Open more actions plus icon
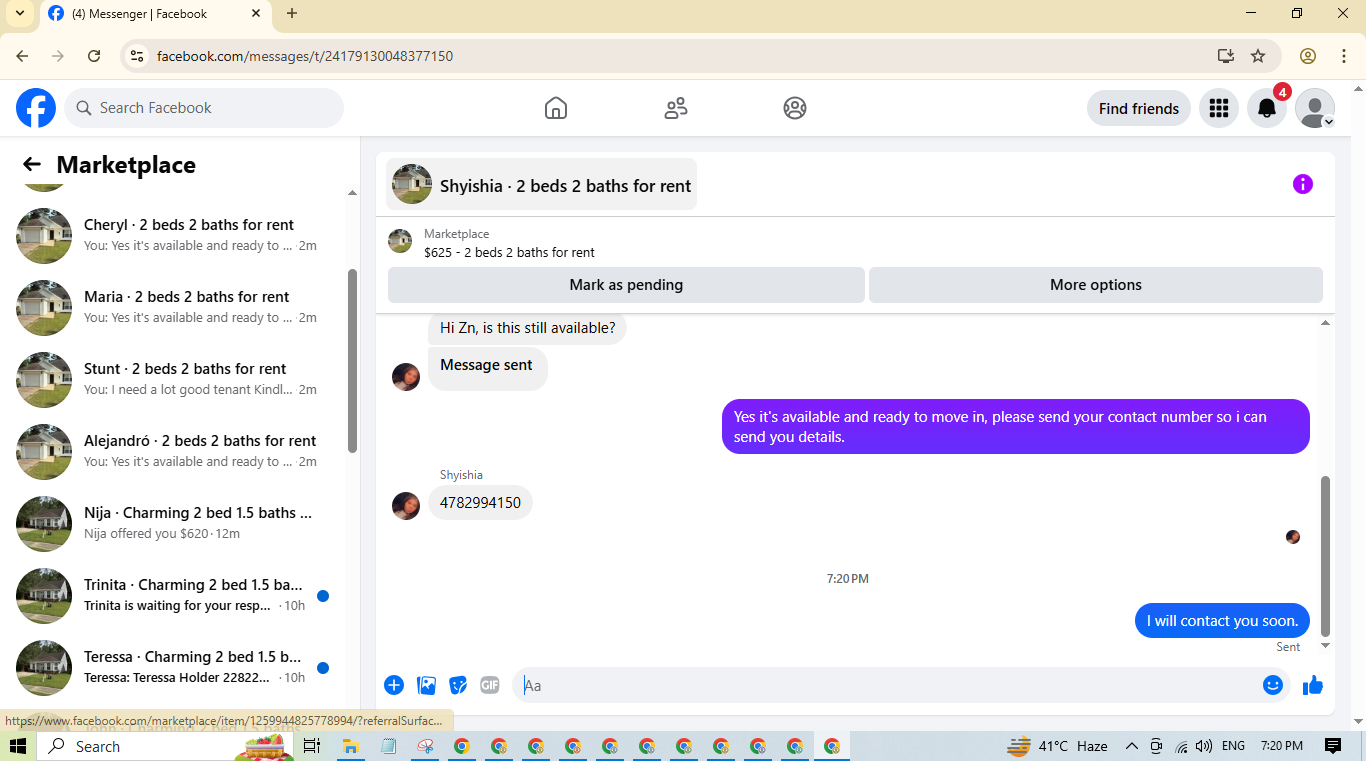 [394, 685]
